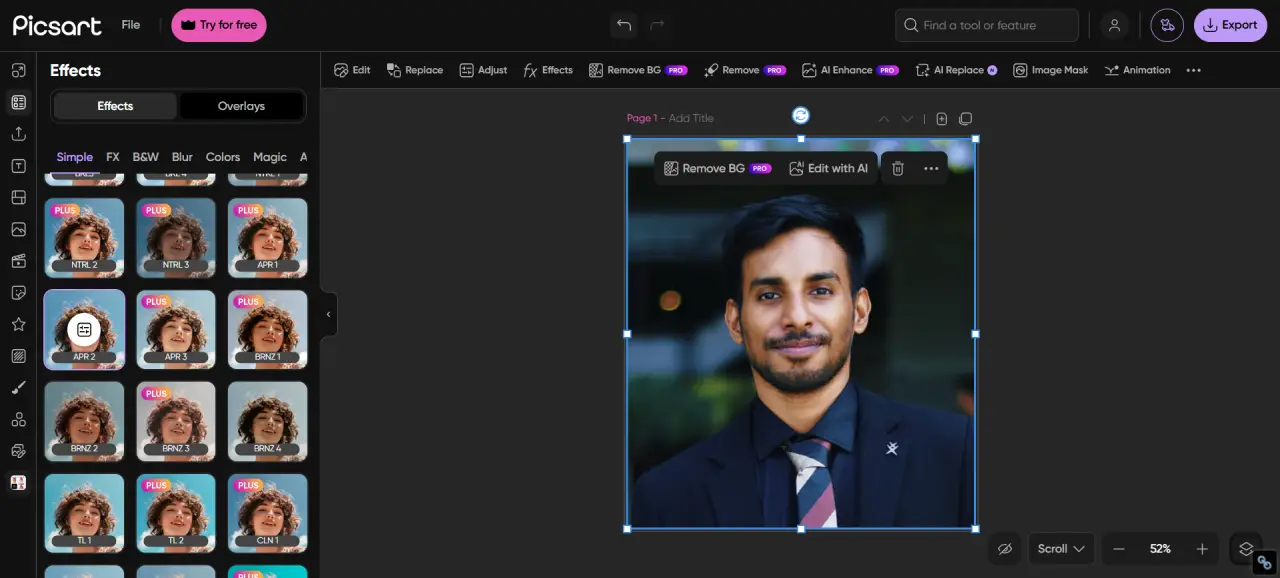Click the Add Title page field
1280x578 pixels.
691,118
